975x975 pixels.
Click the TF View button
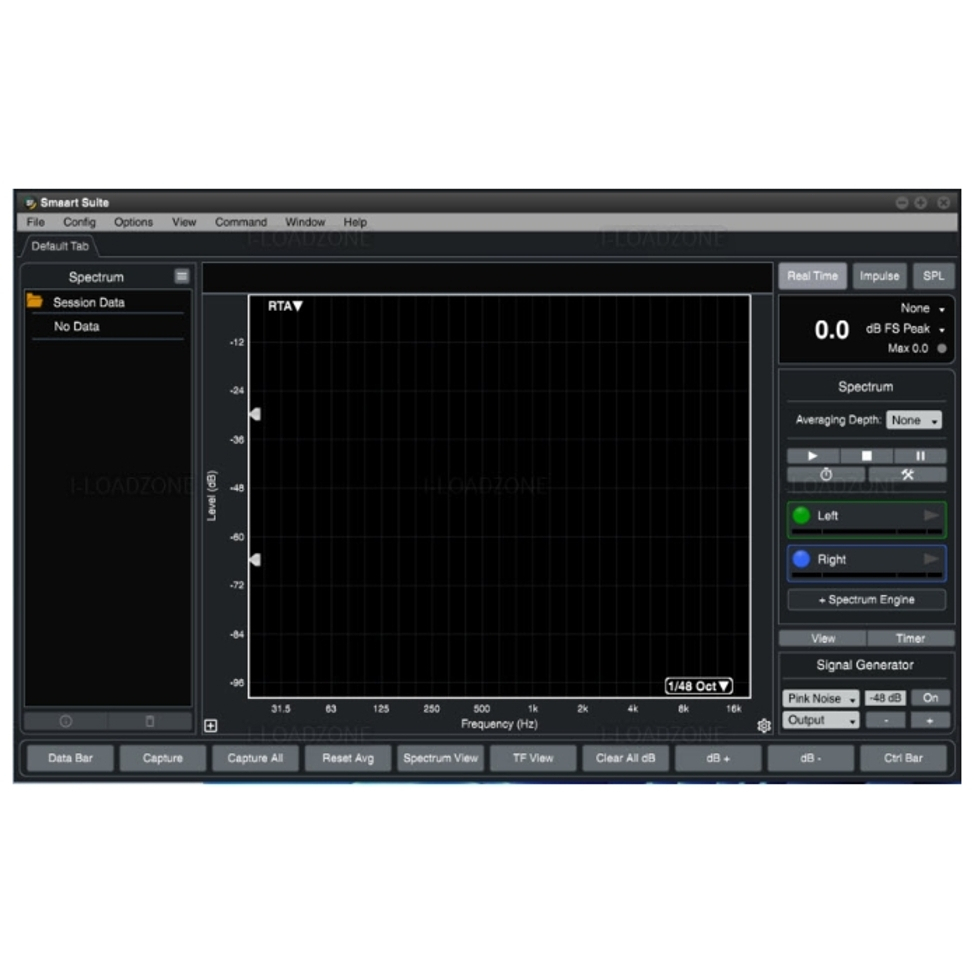point(533,758)
